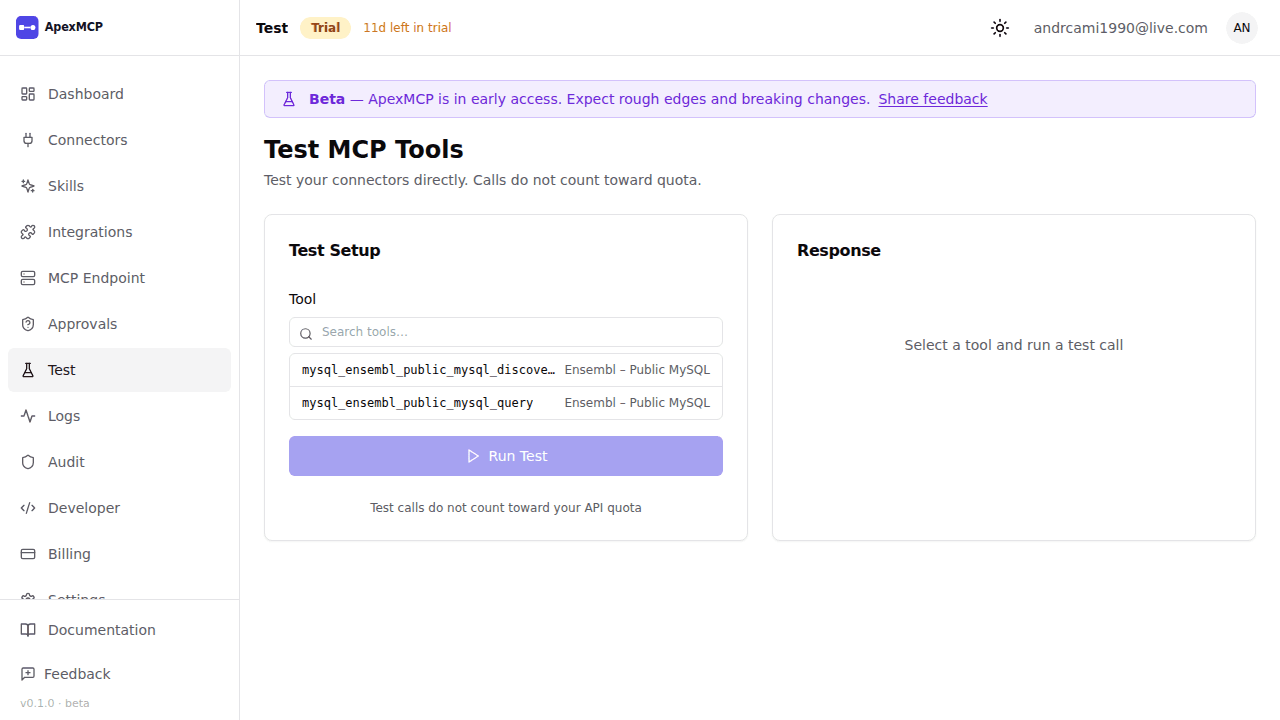Click the Response panel heading
The height and width of the screenshot is (720, 1280).
[839, 250]
